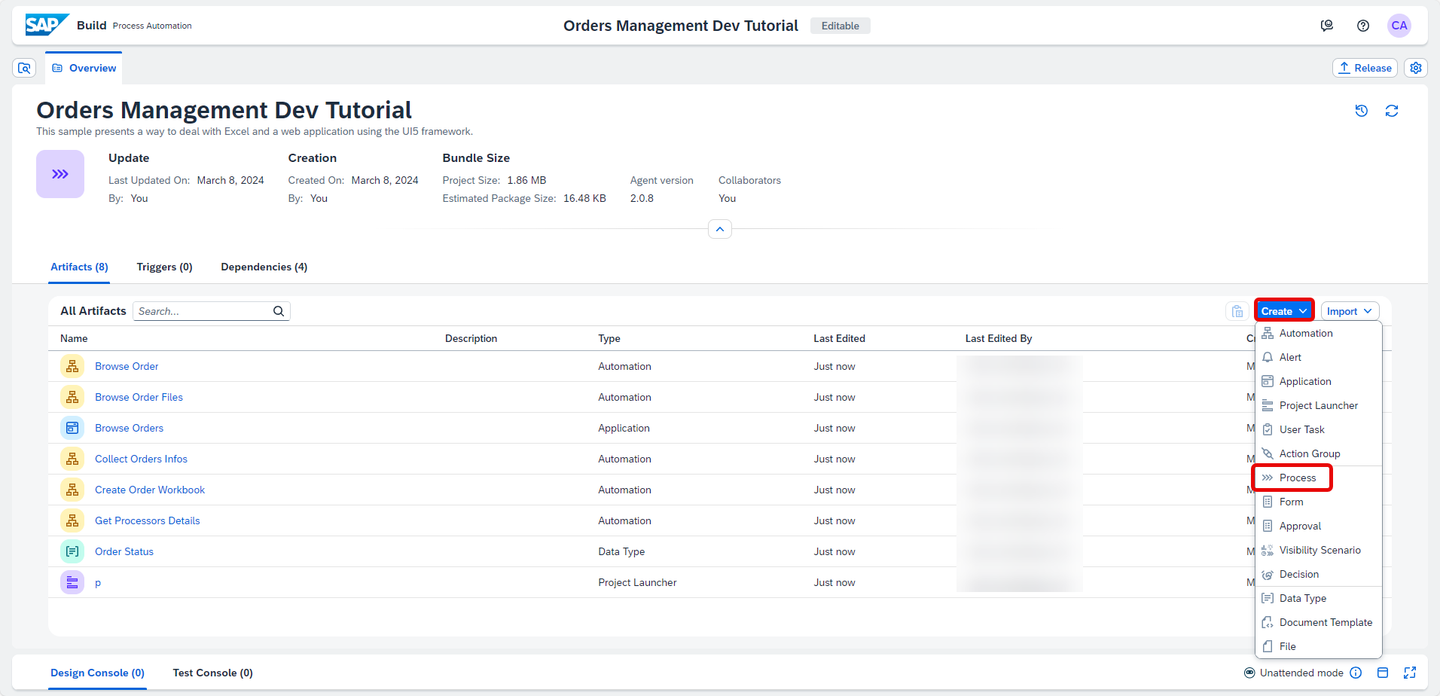This screenshot has width=1440, height=696.
Task: Click the console panel layout icon
Action: click(1383, 673)
